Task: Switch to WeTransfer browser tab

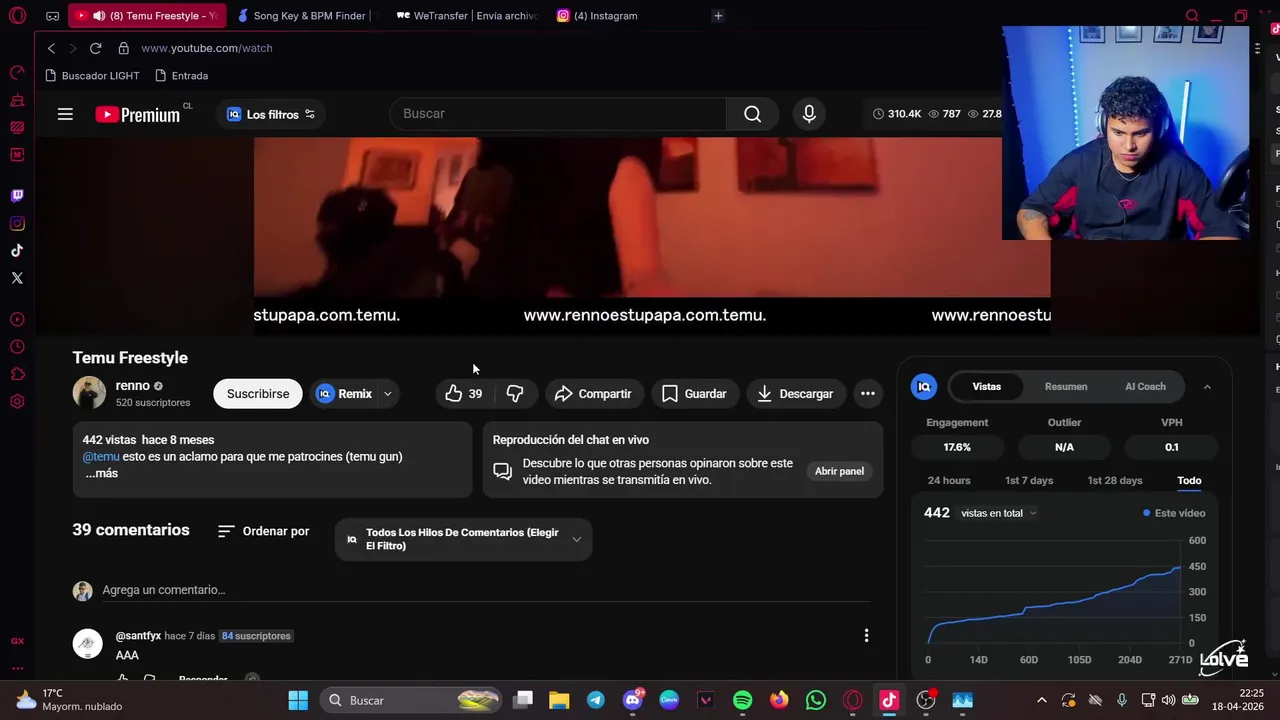Action: pyautogui.click(x=467, y=16)
